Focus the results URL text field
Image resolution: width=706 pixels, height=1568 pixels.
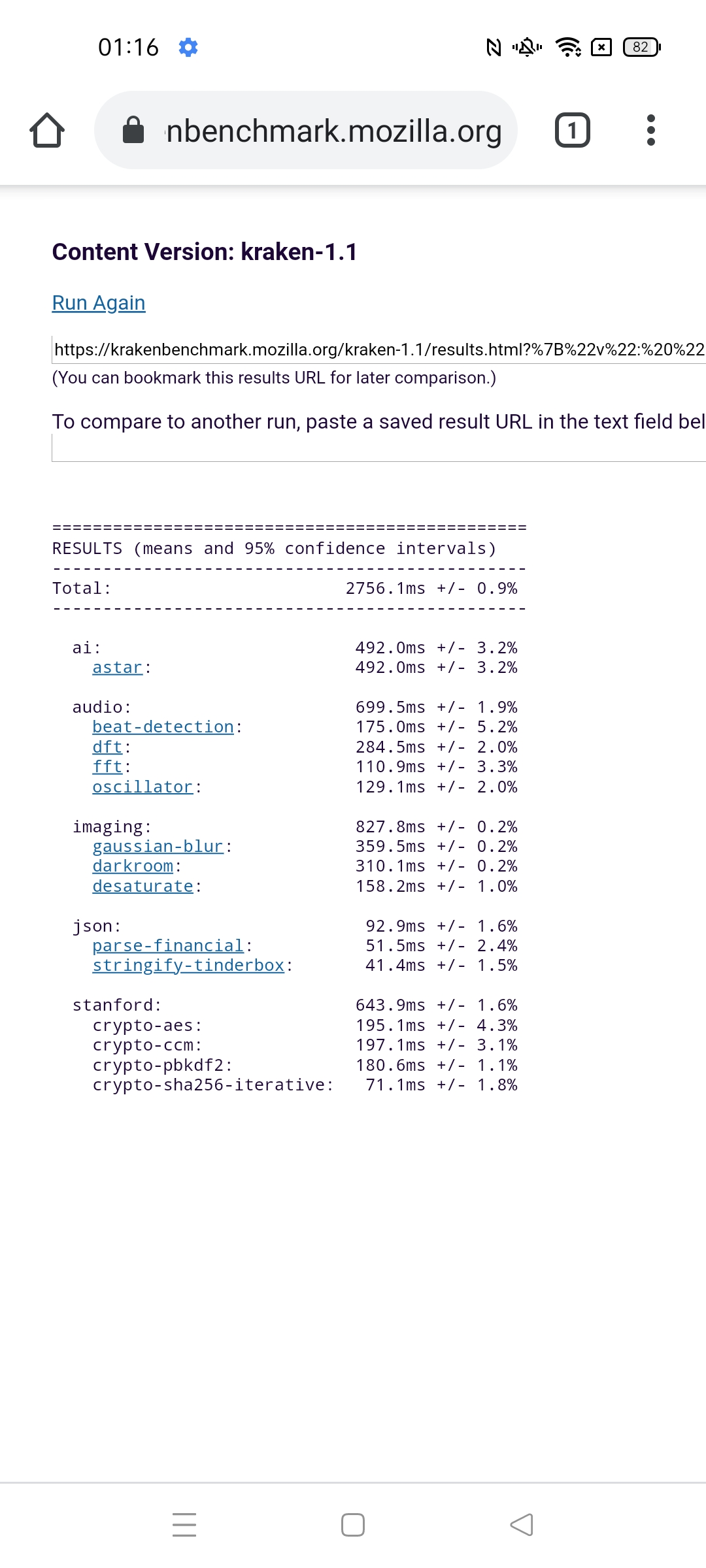pos(379,350)
